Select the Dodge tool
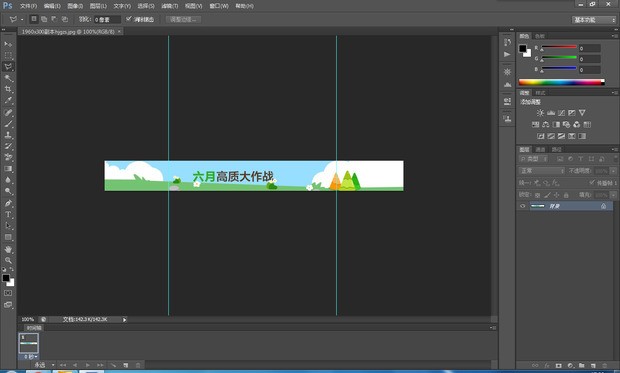 coord(8,191)
